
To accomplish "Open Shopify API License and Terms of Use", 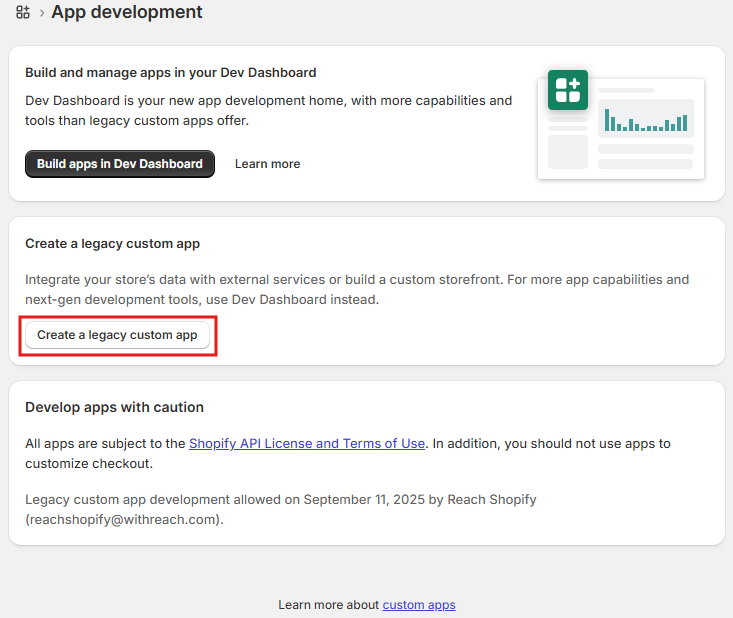I will 307,443.
